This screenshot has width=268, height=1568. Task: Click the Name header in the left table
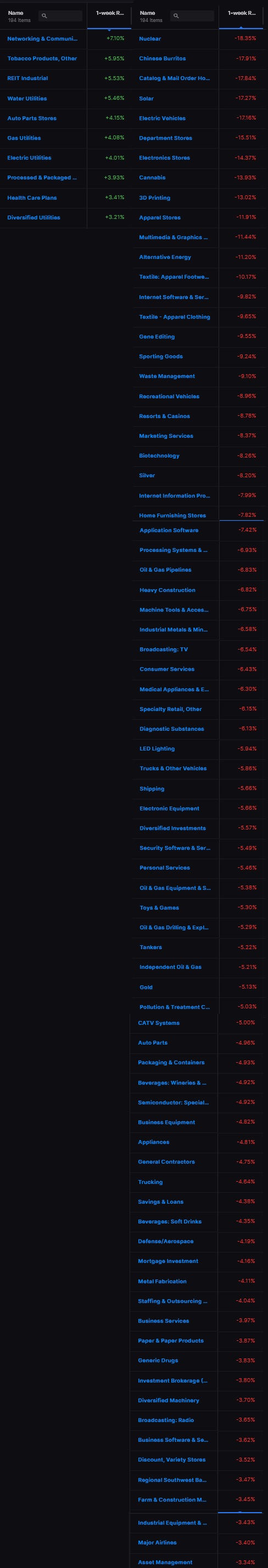pyautogui.click(x=16, y=13)
